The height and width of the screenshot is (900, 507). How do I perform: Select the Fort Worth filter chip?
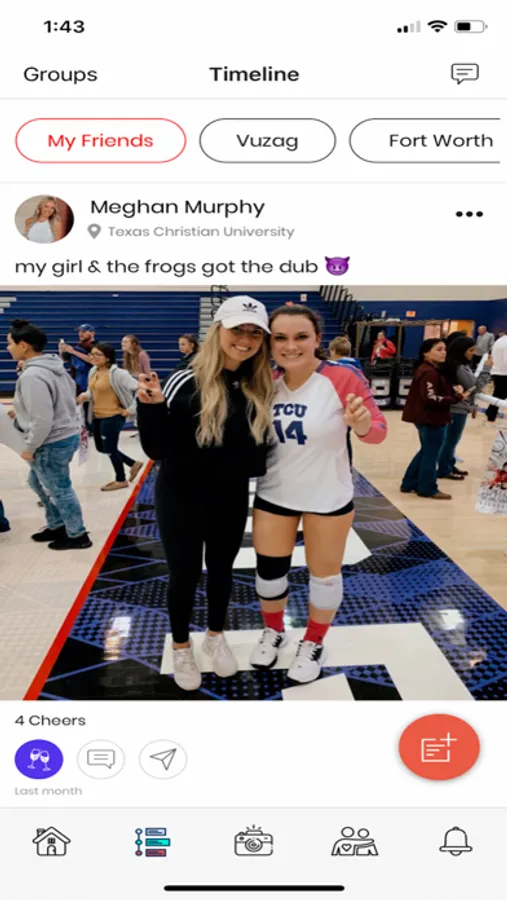pos(428,141)
